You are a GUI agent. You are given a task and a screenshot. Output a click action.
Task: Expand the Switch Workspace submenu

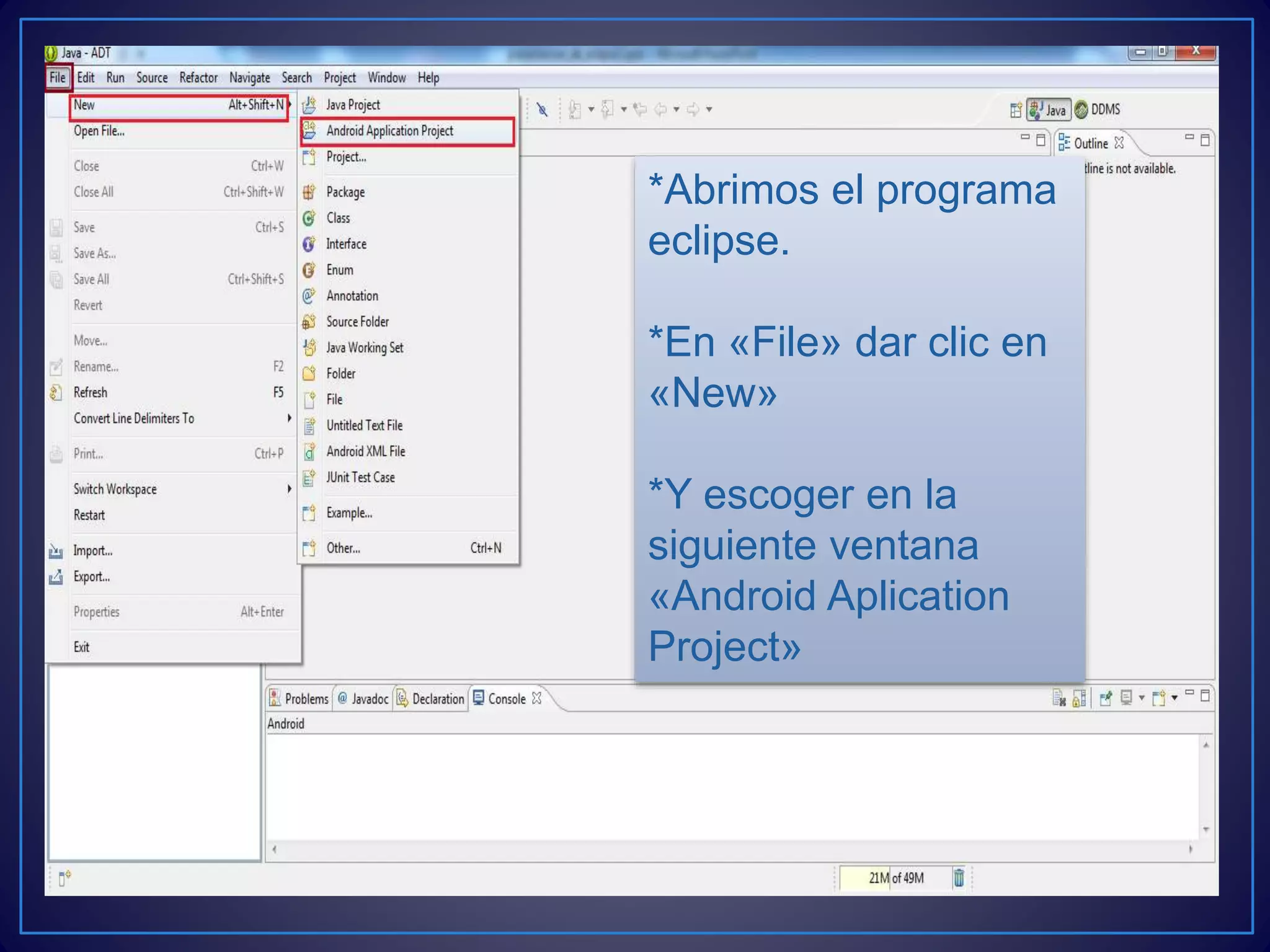pyautogui.click(x=290, y=489)
